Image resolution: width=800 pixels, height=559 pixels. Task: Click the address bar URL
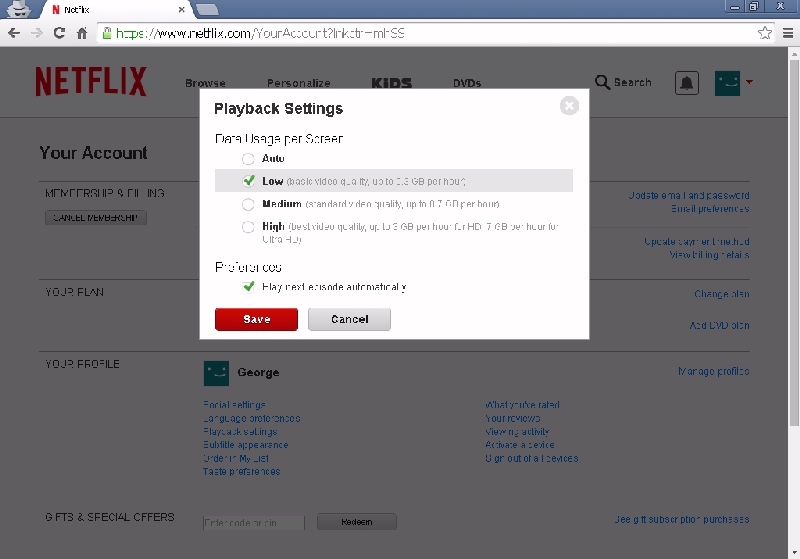(260, 33)
